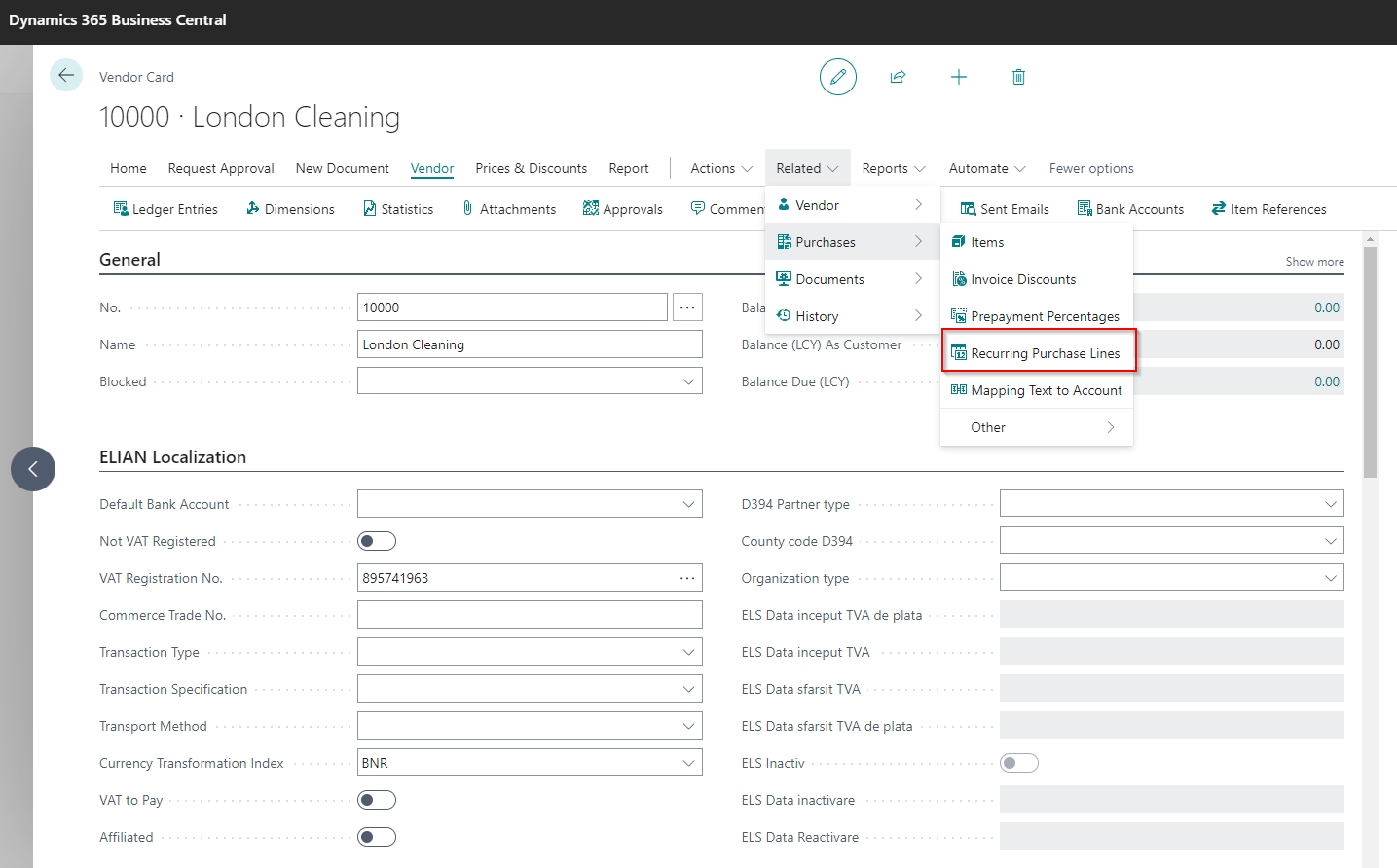Open Prices & Discounts tab
This screenshot has height=868, width=1397.
click(x=532, y=168)
